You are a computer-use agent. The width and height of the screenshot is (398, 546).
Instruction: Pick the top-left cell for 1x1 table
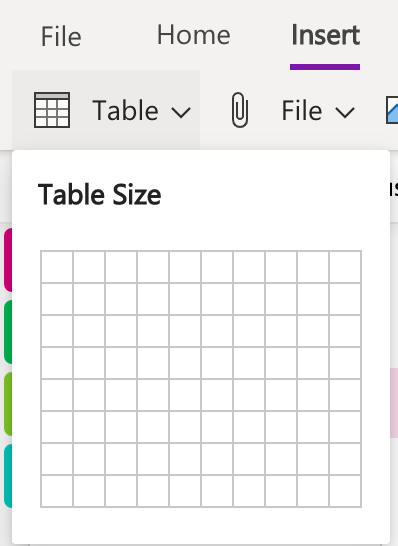click(x=57, y=267)
